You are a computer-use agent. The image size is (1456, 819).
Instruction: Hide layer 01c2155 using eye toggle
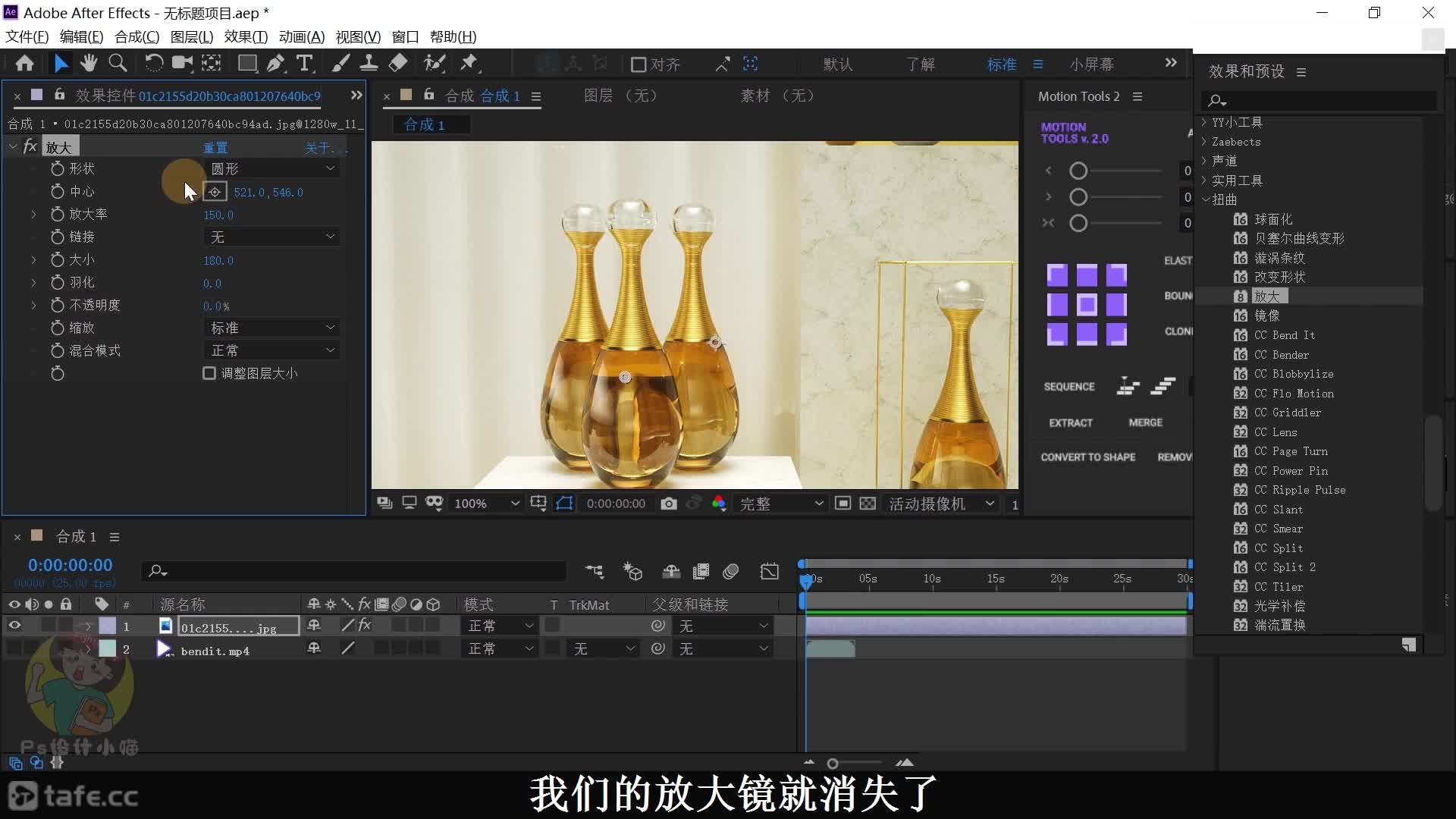[x=14, y=626]
